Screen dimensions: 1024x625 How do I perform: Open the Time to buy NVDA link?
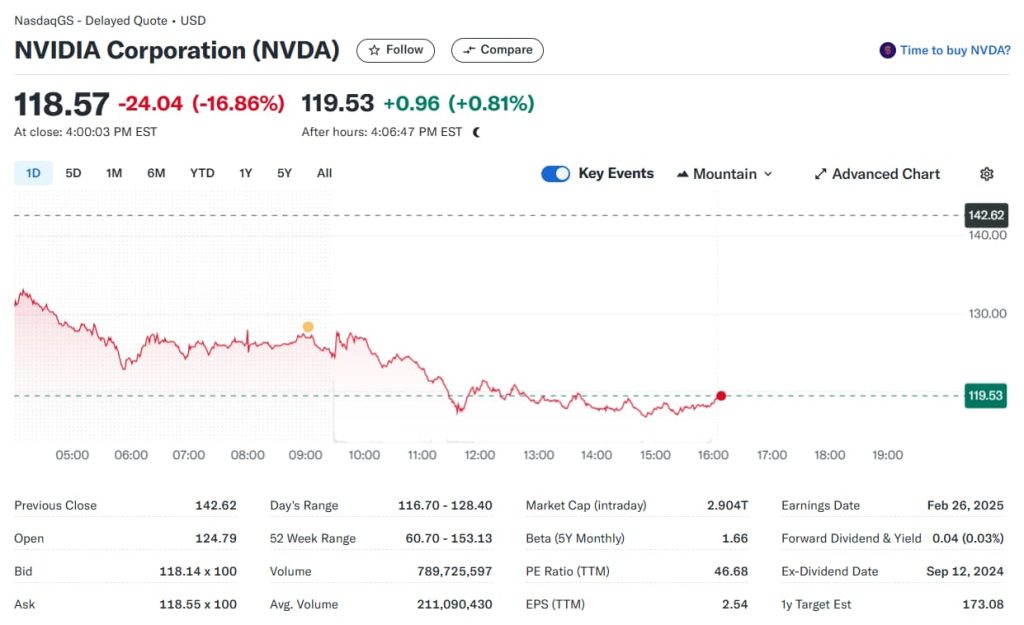click(951, 50)
